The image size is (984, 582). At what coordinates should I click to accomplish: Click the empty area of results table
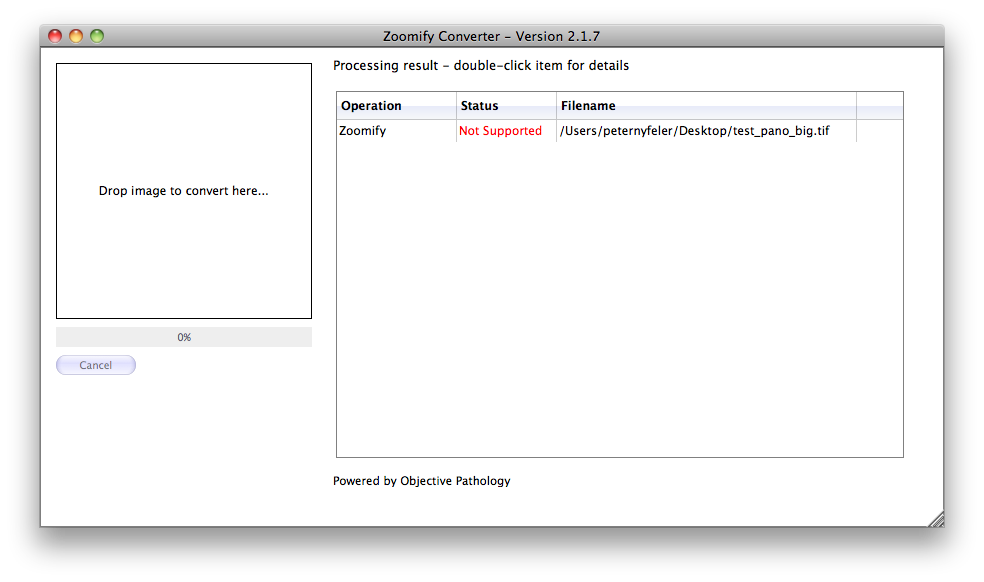pos(619,300)
